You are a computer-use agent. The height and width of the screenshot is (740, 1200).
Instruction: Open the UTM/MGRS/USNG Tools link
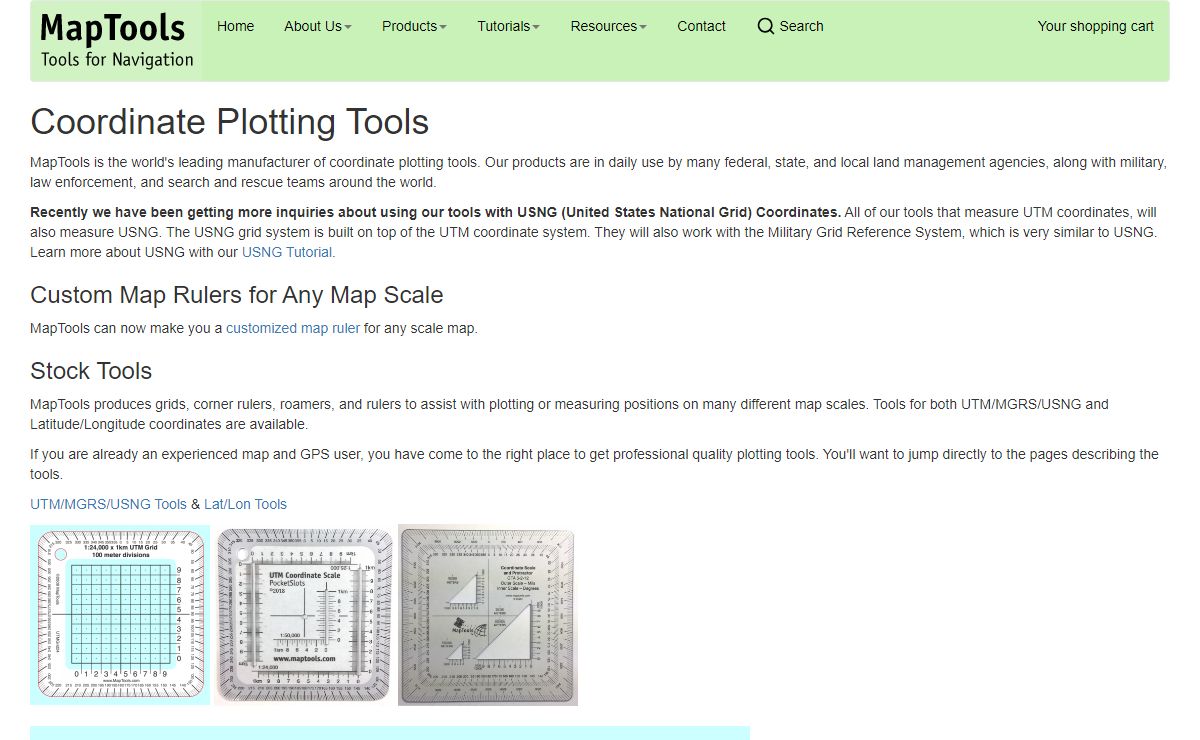(108, 504)
